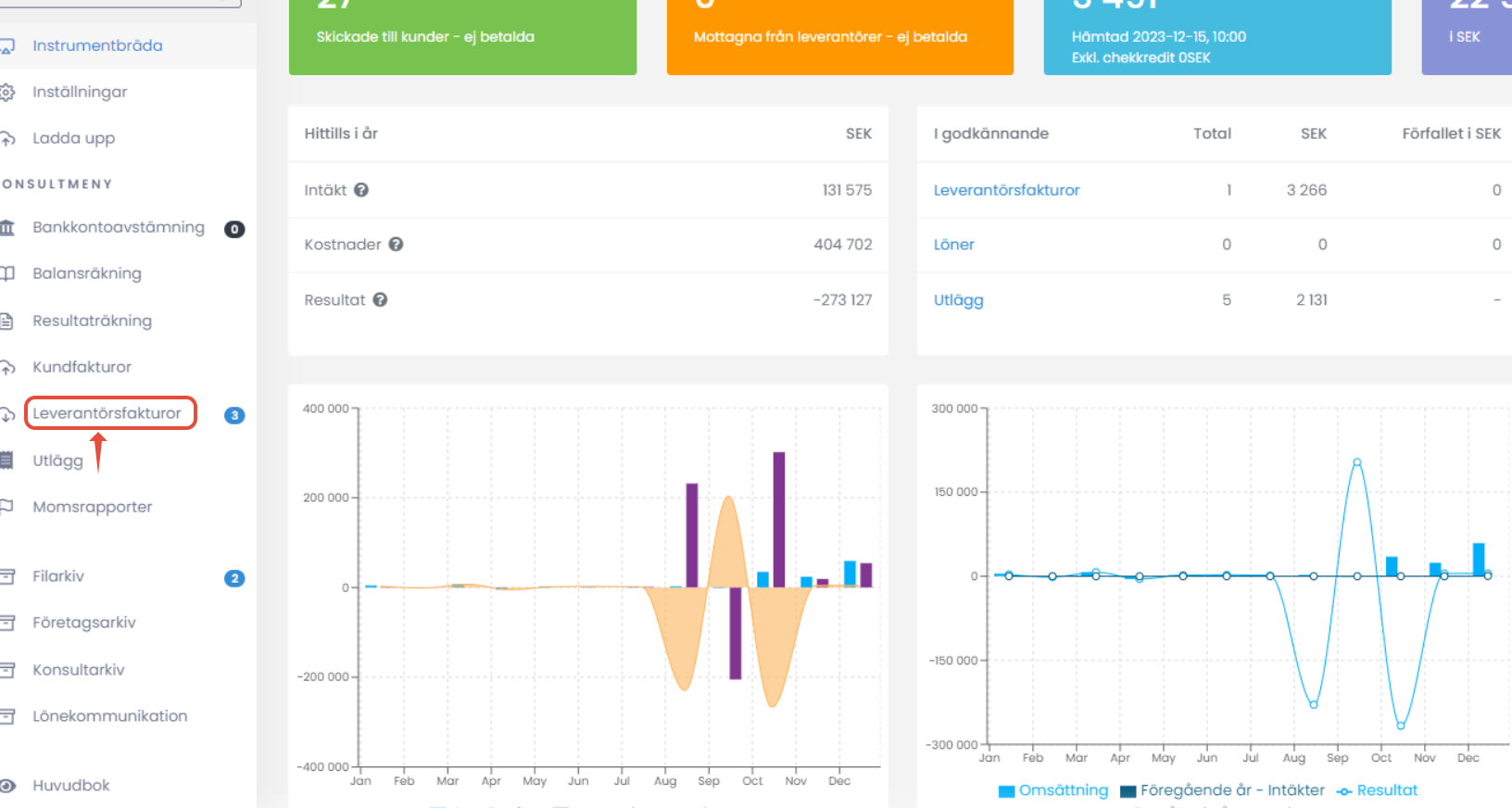Screen dimensions: 1512x808
Task: Open Resultaträkning report
Action: tap(92, 321)
